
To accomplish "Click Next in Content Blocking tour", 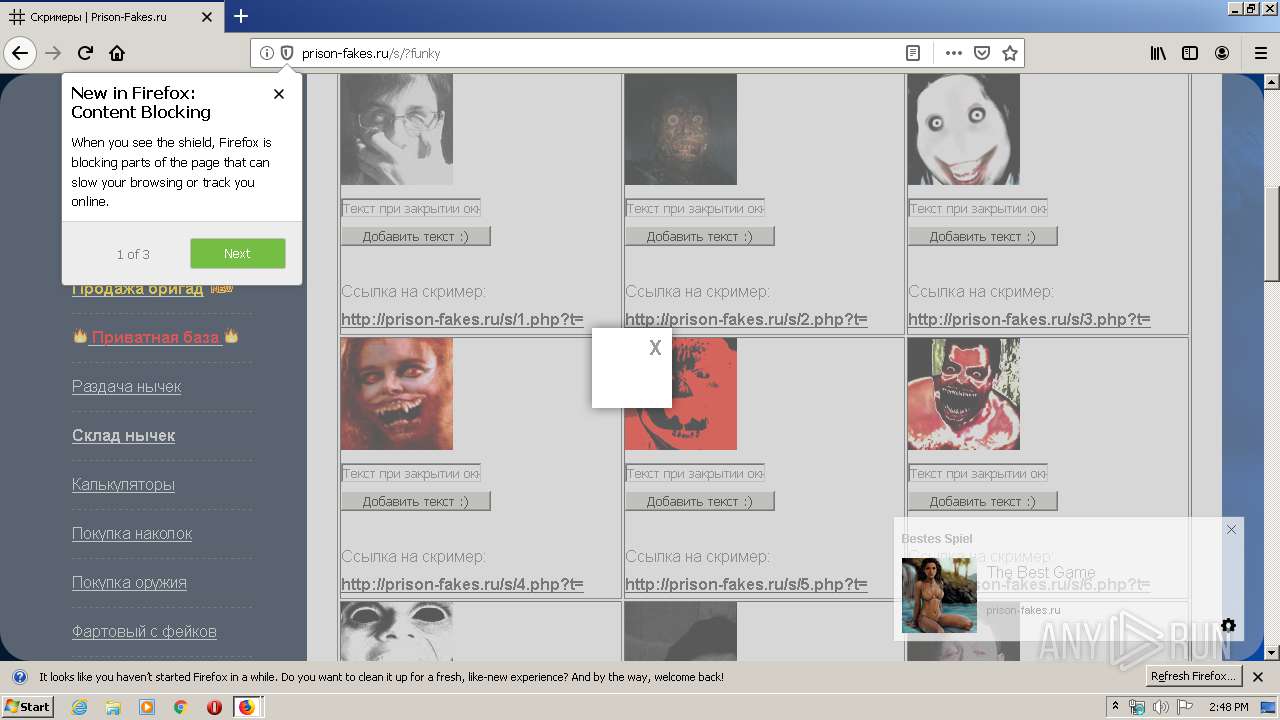I will click(238, 253).
